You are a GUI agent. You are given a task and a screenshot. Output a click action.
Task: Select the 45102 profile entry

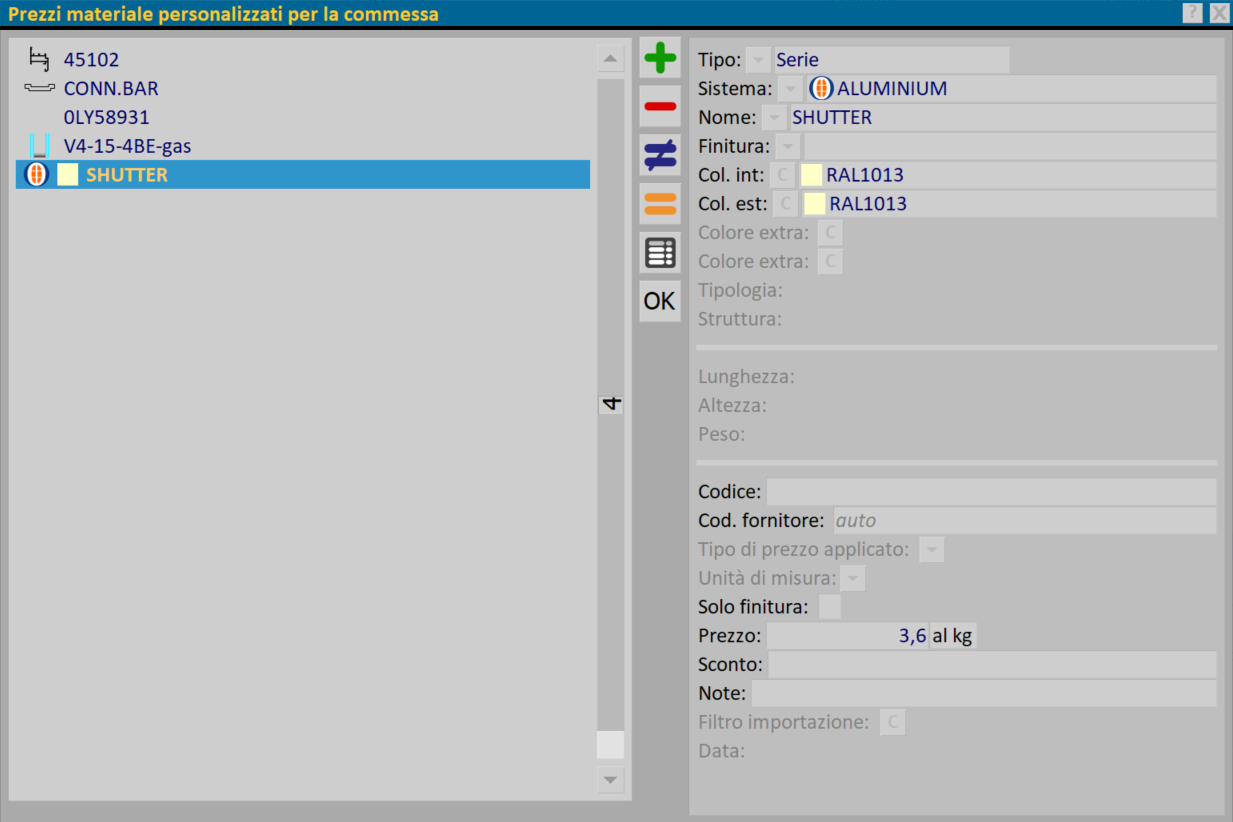tap(91, 60)
